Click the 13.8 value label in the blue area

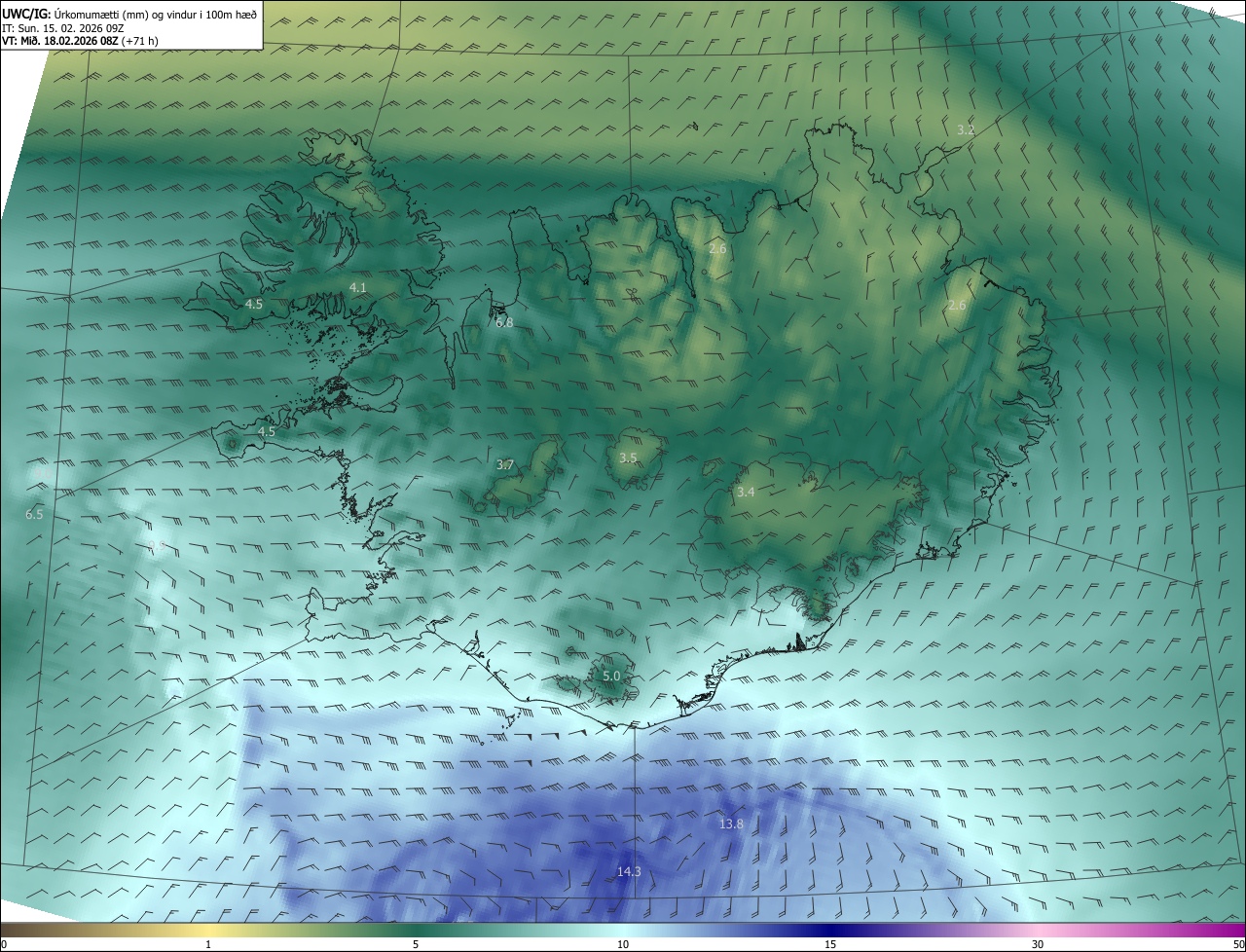tap(731, 824)
